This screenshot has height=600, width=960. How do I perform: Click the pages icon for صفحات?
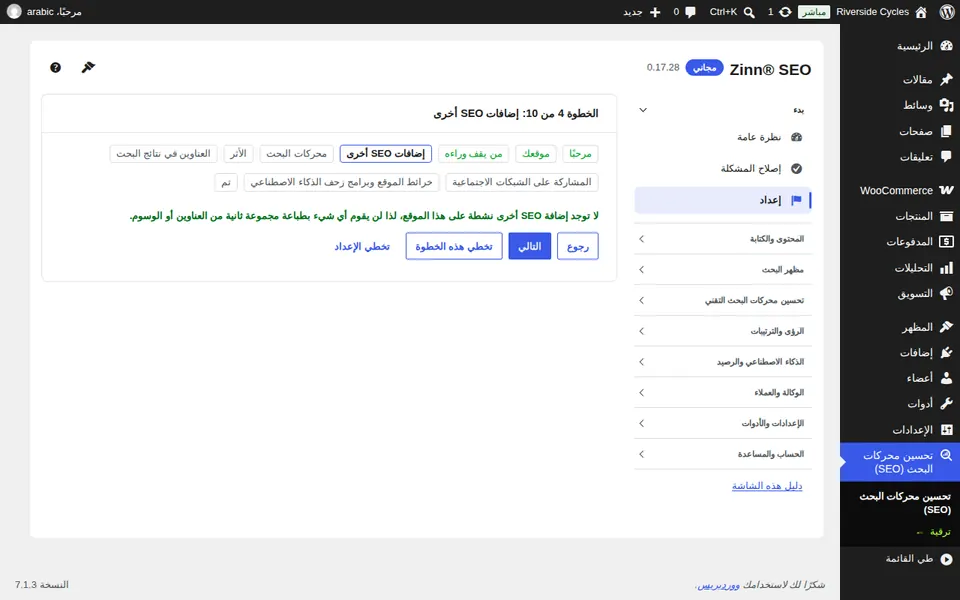(947, 131)
